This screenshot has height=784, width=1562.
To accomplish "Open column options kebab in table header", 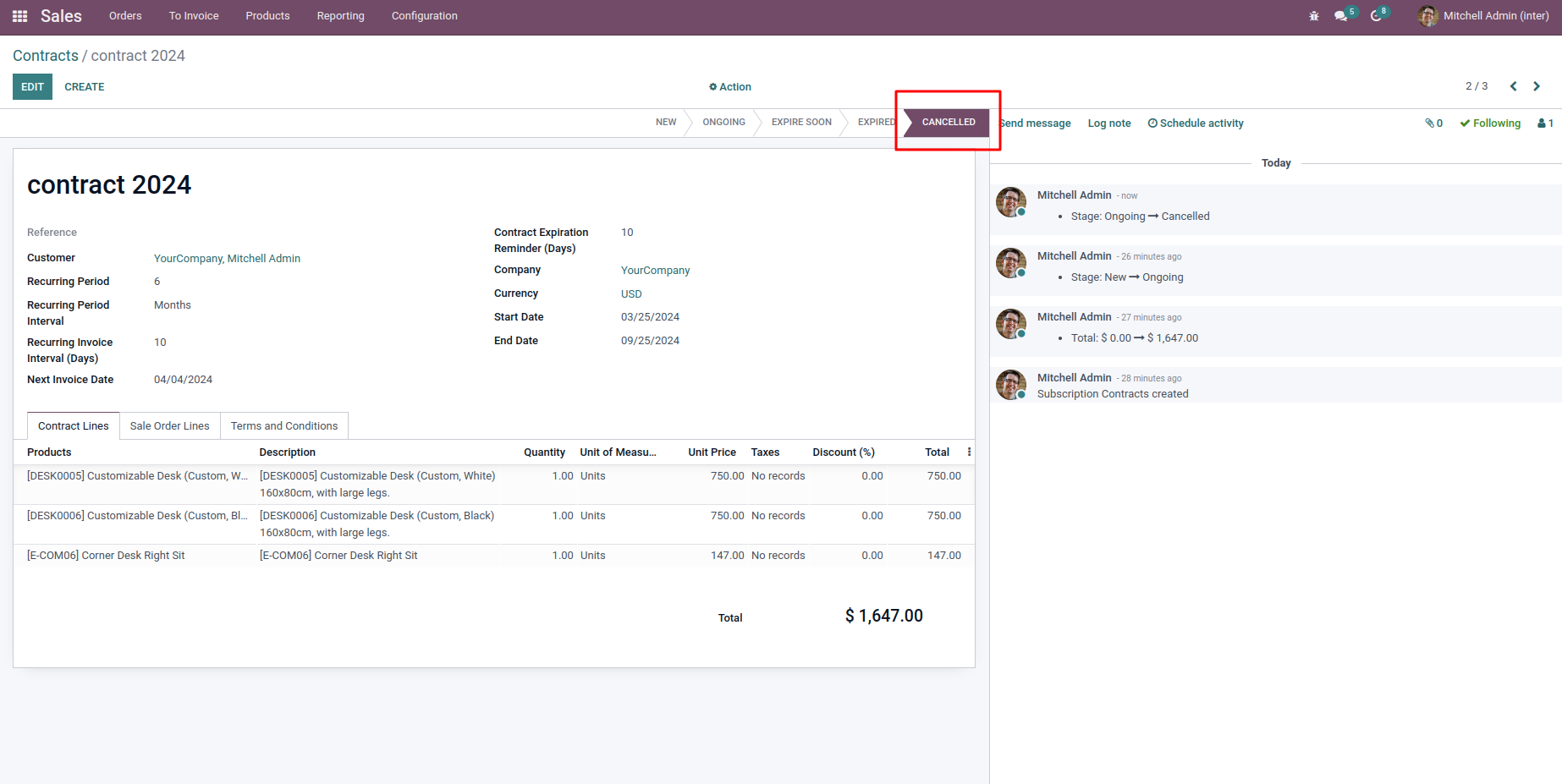I will 969,452.
